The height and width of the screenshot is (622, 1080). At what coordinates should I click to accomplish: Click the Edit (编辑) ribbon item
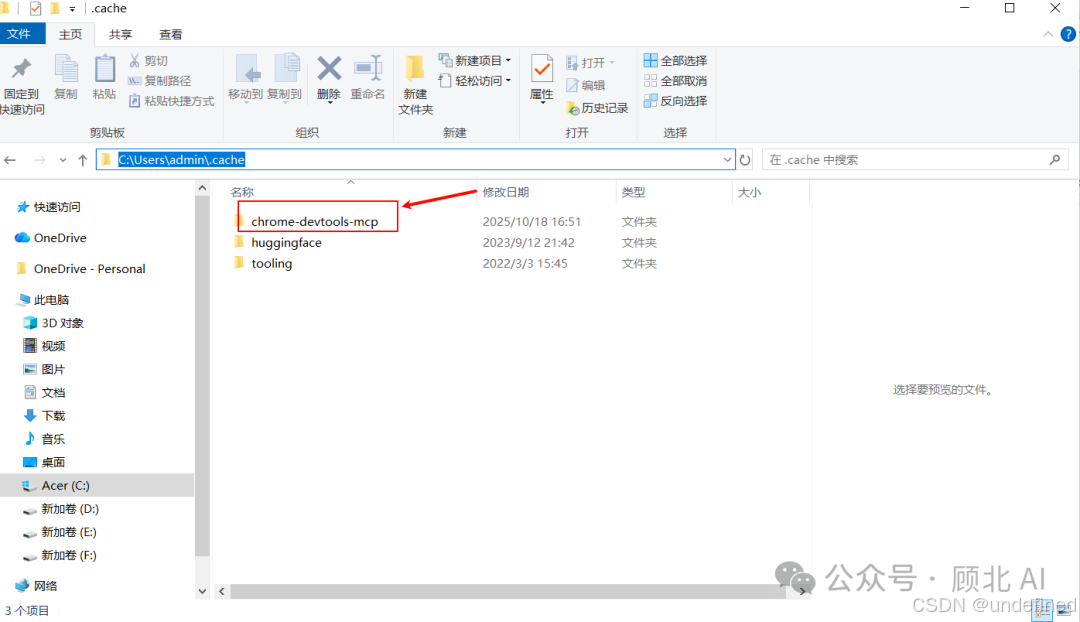[x=586, y=85]
